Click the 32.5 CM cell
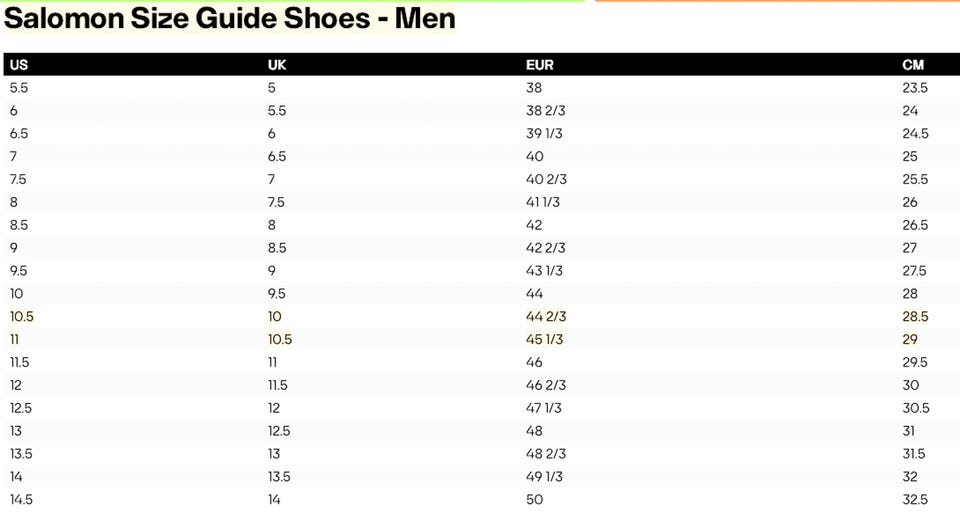The image size is (960, 520). click(x=915, y=499)
